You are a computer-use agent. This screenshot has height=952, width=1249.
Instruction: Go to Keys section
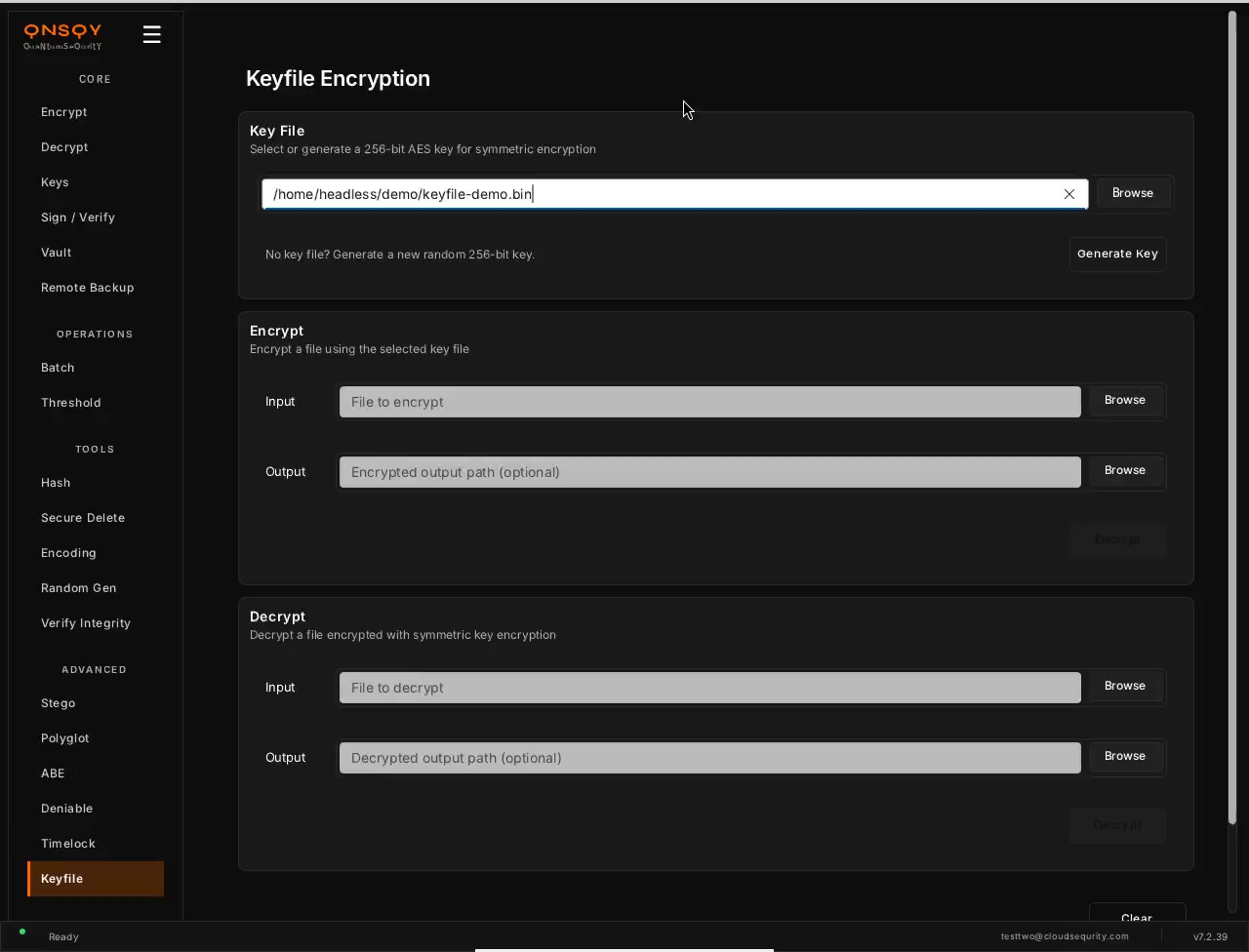click(96, 182)
